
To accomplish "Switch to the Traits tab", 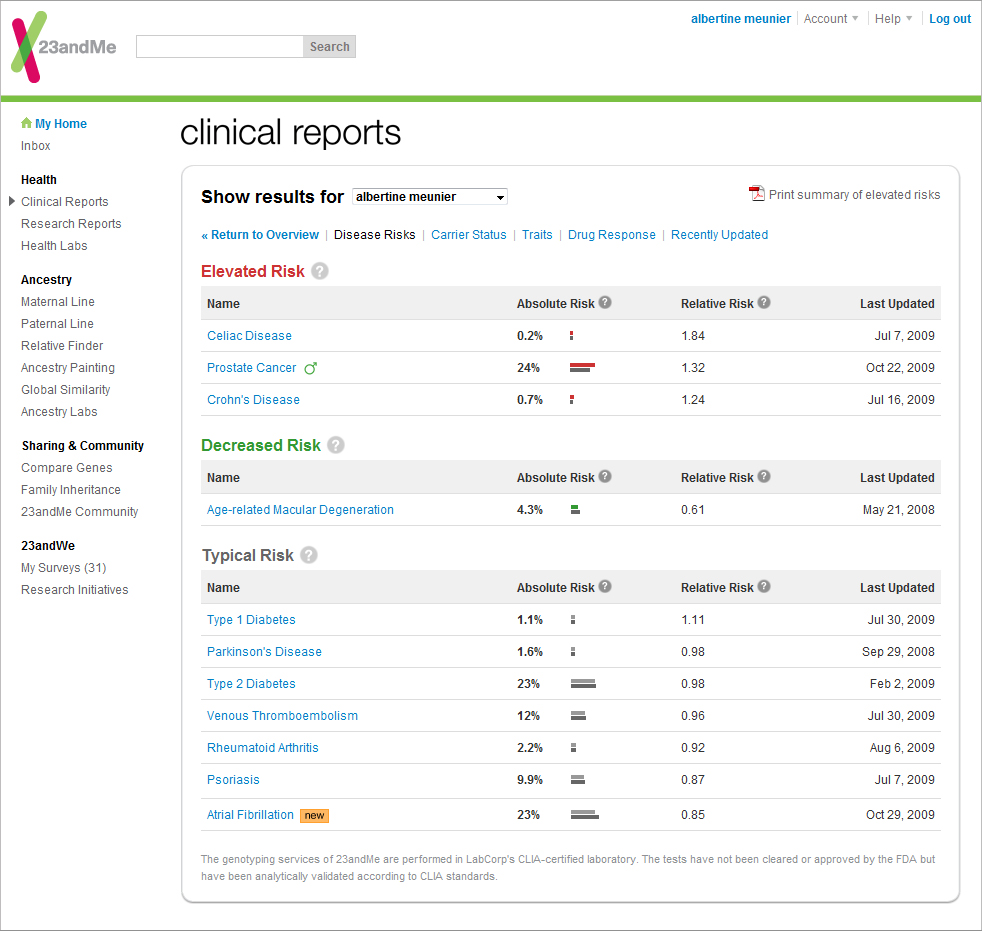I will coord(537,235).
